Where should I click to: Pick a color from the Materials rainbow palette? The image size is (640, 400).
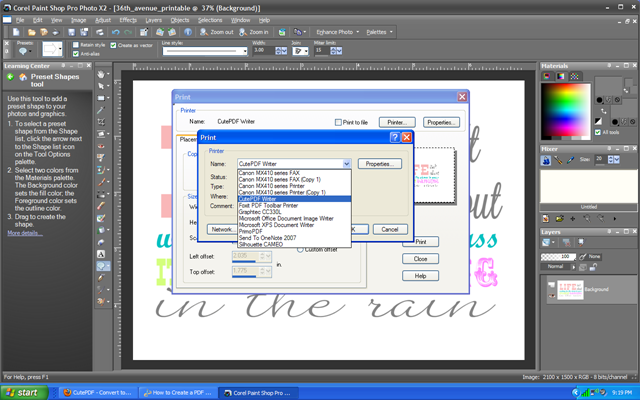pyautogui.click(x=566, y=109)
